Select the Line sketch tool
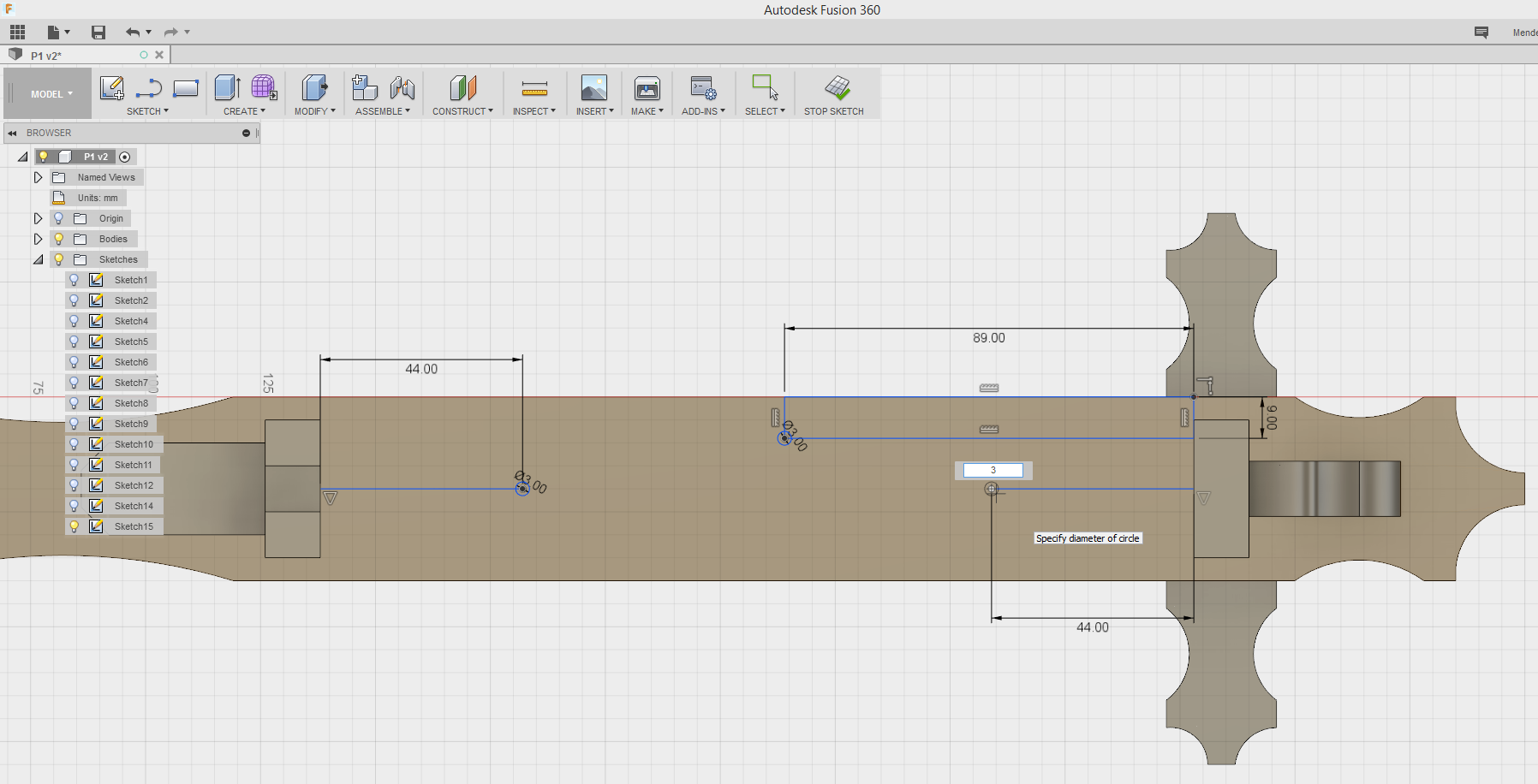The image size is (1538, 784). pos(149,88)
